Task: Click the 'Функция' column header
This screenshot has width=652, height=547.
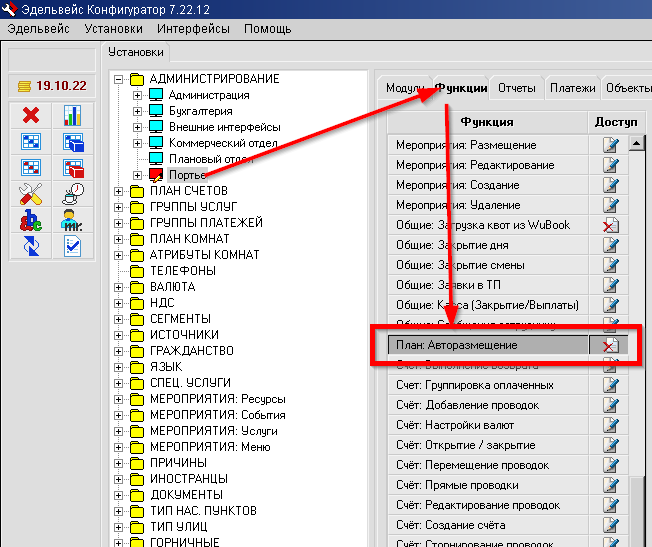Action: coord(486,122)
